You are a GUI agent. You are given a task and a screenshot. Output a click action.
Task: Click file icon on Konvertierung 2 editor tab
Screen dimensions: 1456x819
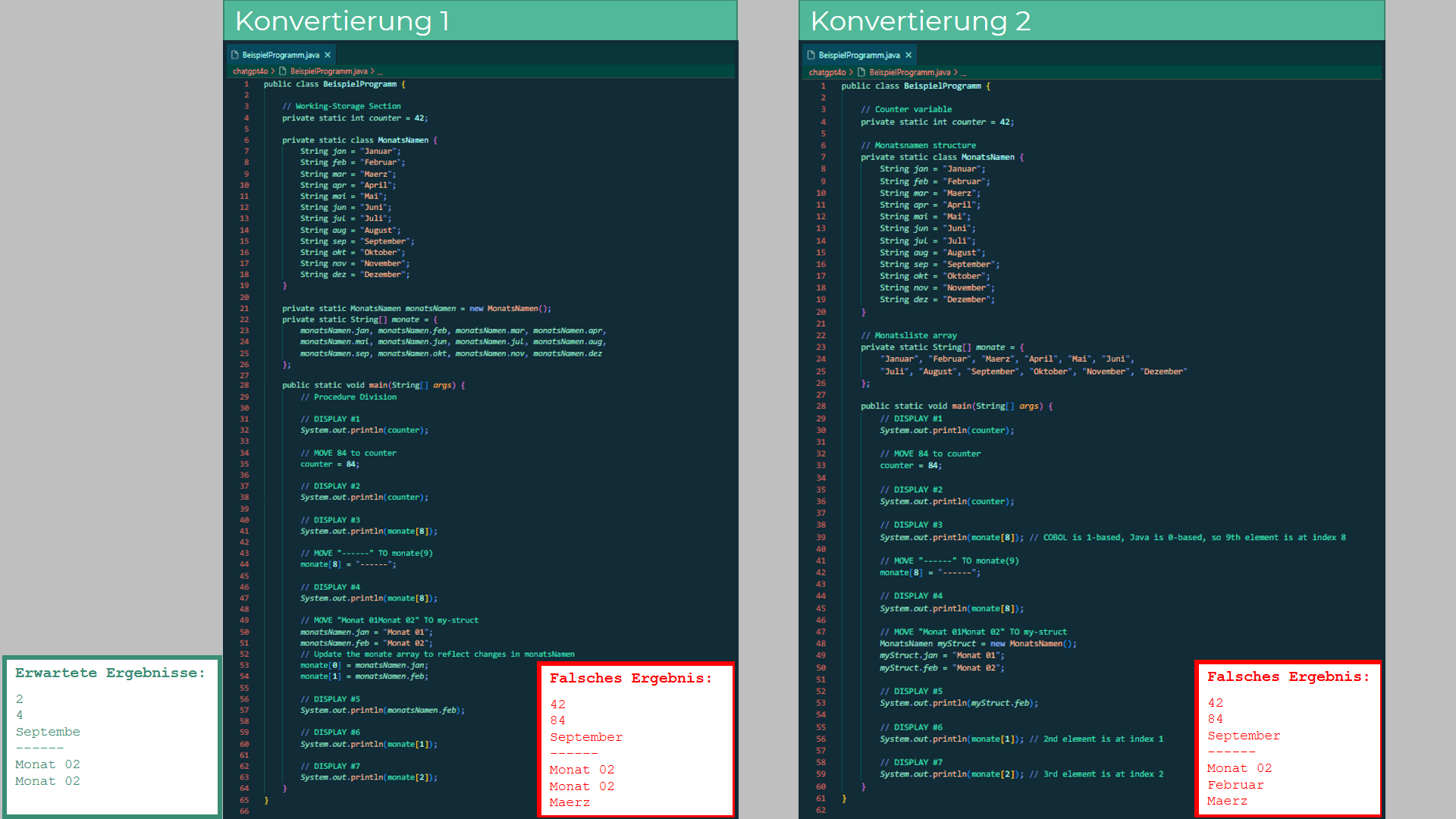tap(811, 55)
